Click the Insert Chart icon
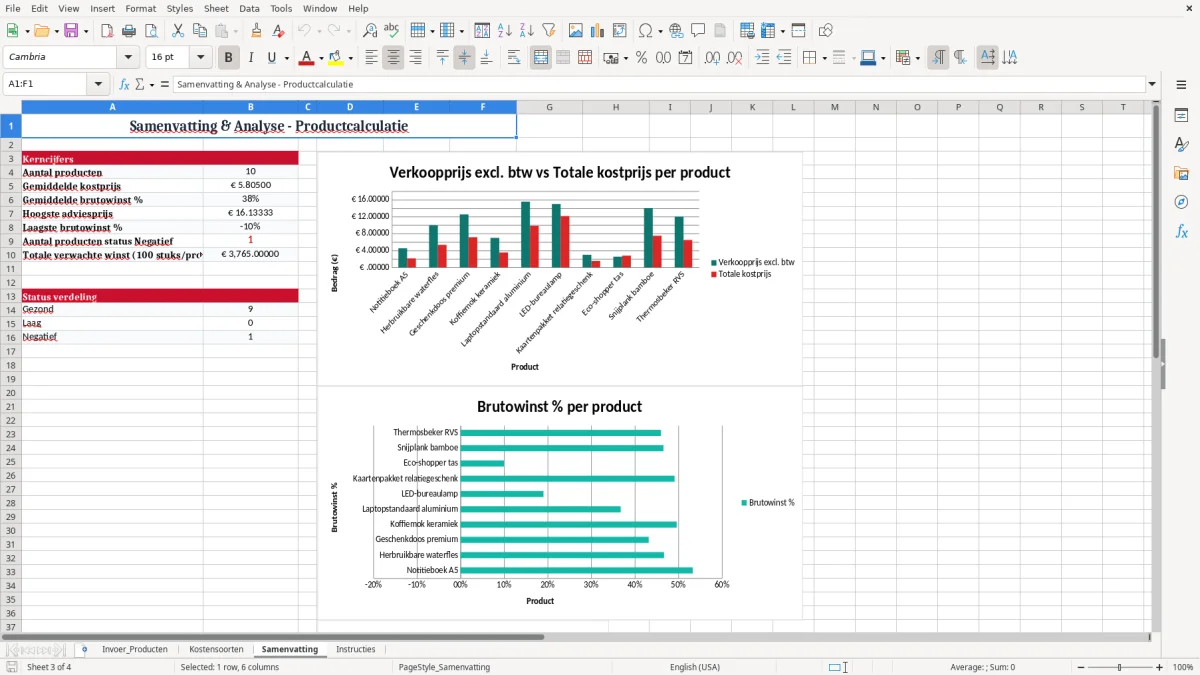1200x675 pixels. pyautogui.click(x=598, y=31)
